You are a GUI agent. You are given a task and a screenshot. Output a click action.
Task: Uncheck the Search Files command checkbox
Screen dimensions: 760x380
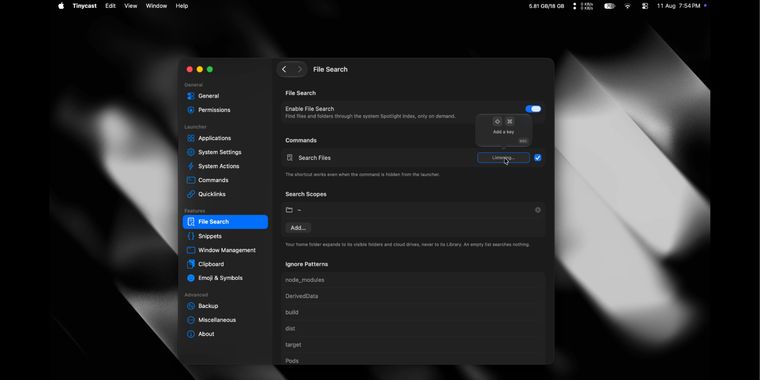point(538,158)
